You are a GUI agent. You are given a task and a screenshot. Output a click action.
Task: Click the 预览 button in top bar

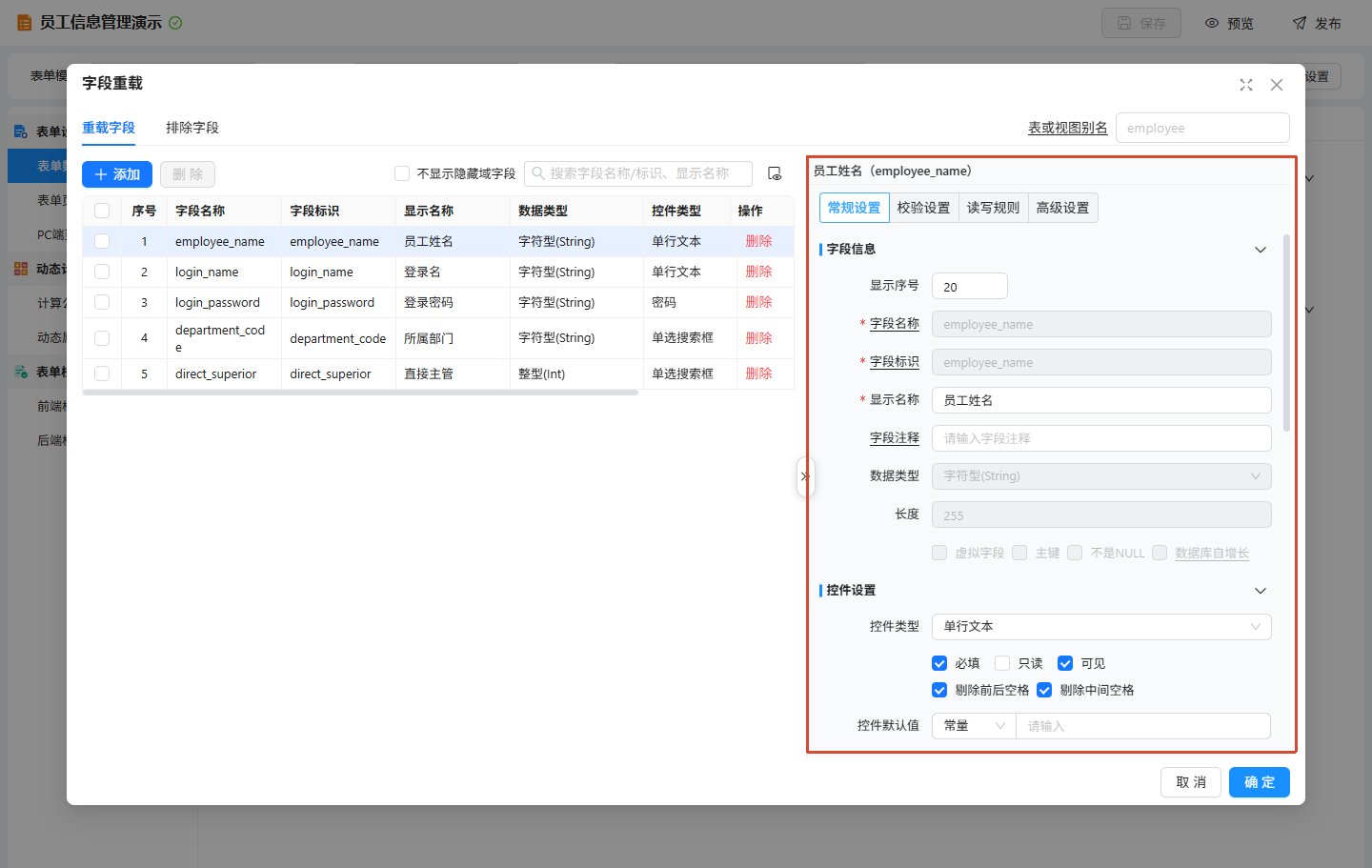pyautogui.click(x=1229, y=23)
